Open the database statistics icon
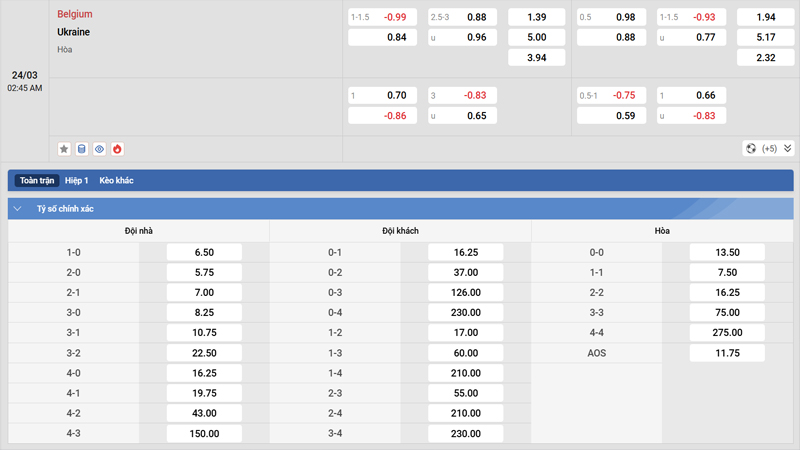Image resolution: width=800 pixels, height=450 pixels. (82, 149)
